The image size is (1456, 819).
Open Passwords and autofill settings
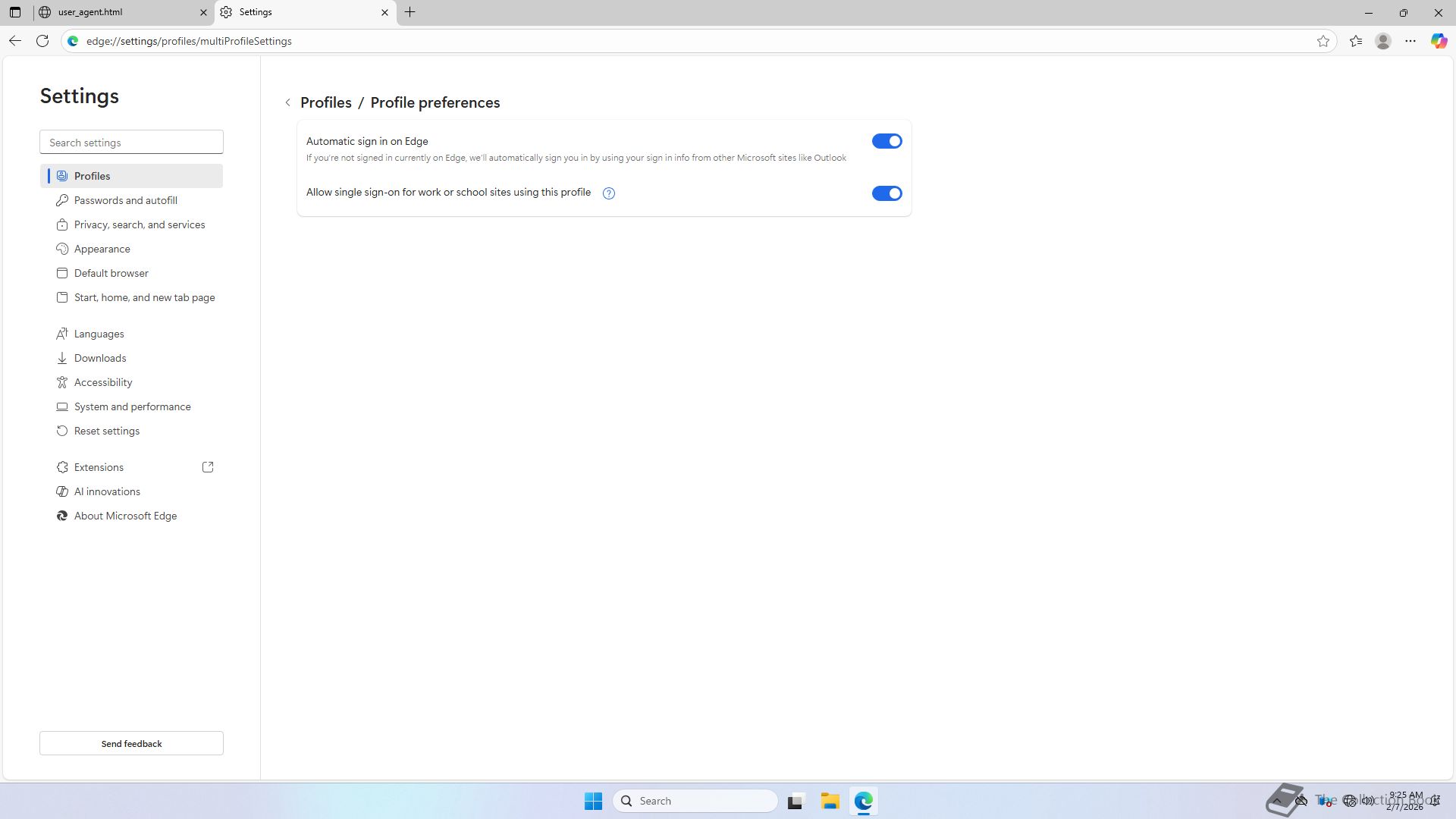click(x=126, y=200)
